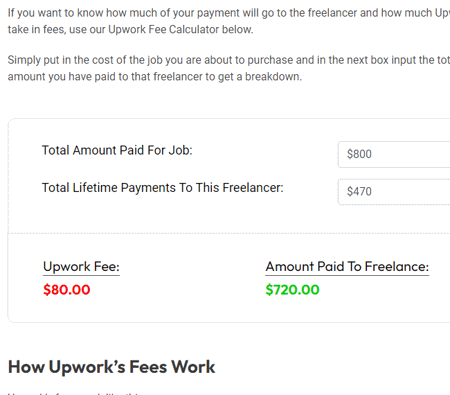The width and height of the screenshot is (450, 395).
Task: Click empty space between fee and payout results
Action: (192, 278)
